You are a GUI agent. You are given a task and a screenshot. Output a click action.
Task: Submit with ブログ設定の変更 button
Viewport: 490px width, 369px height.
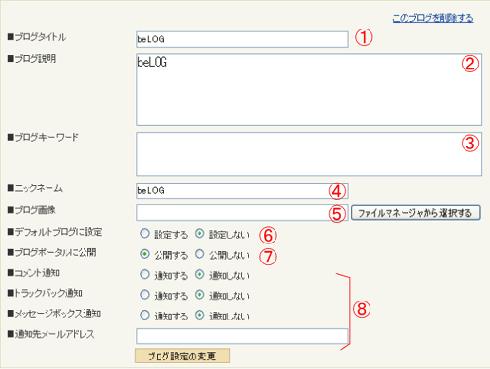coord(182,356)
